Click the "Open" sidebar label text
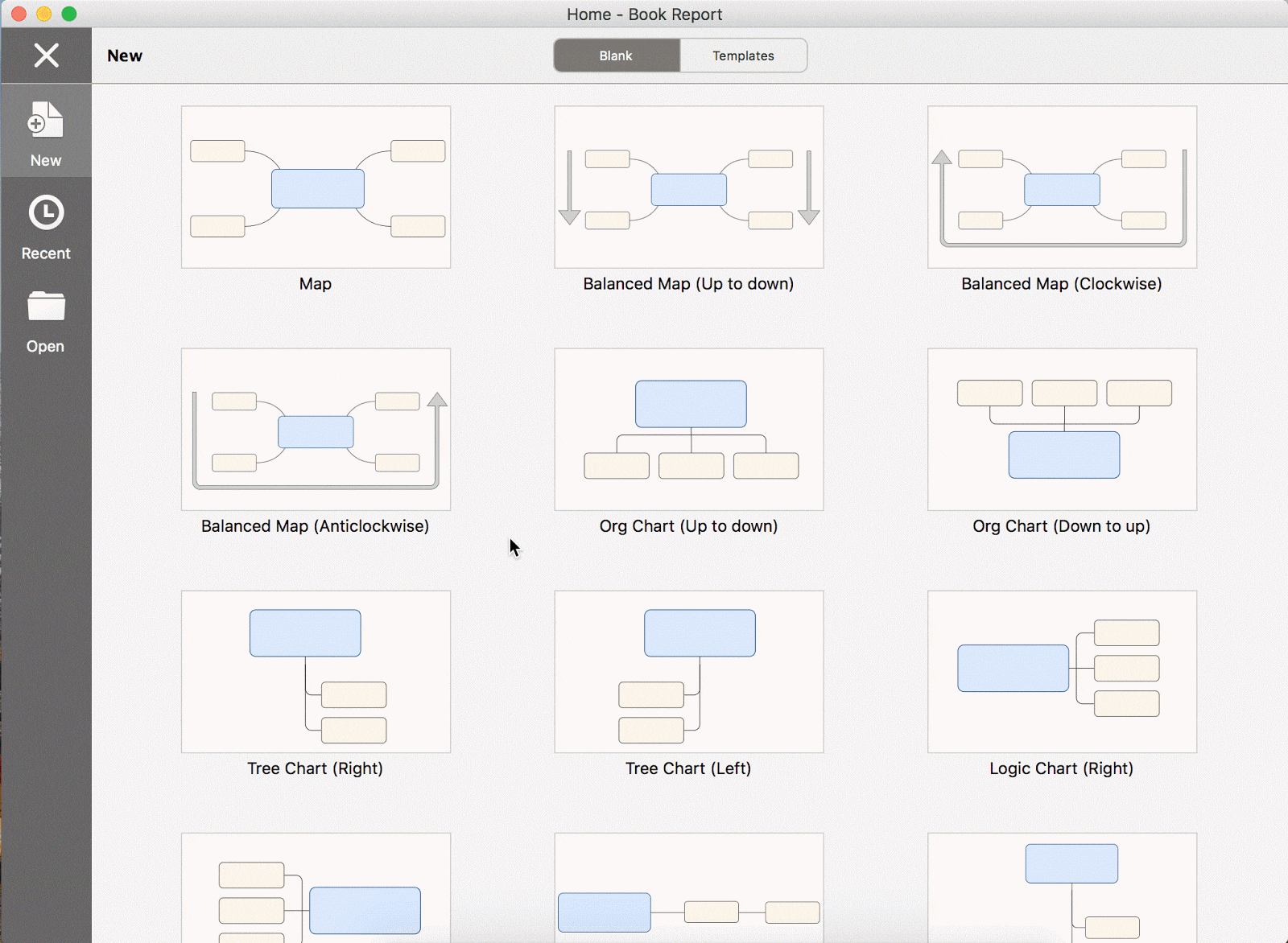Screen dimensions: 1288x943 [45, 347]
